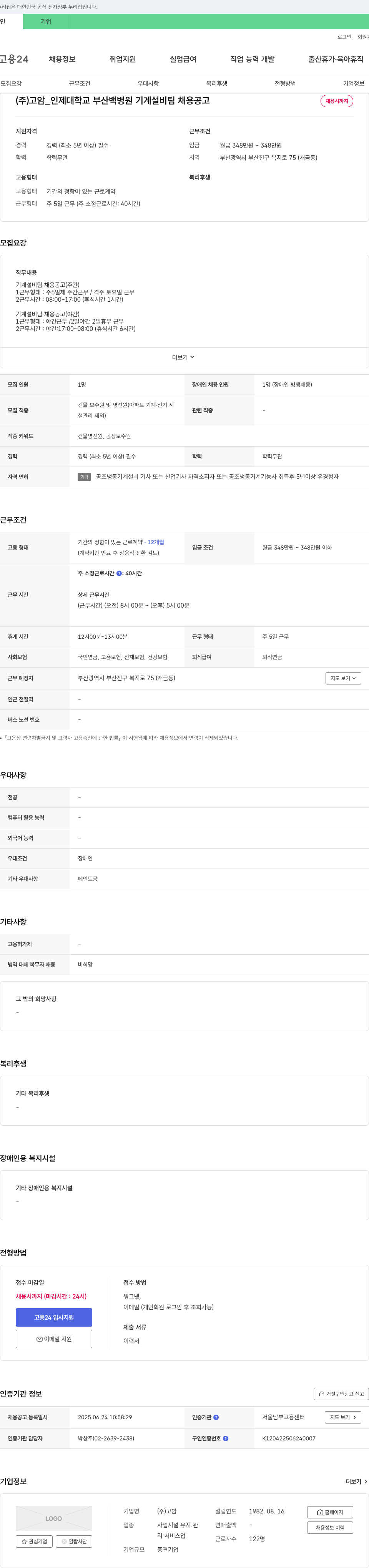Click the 12개월 contract period link
This screenshot has height=1568, width=369.
(x=156, y=542)
